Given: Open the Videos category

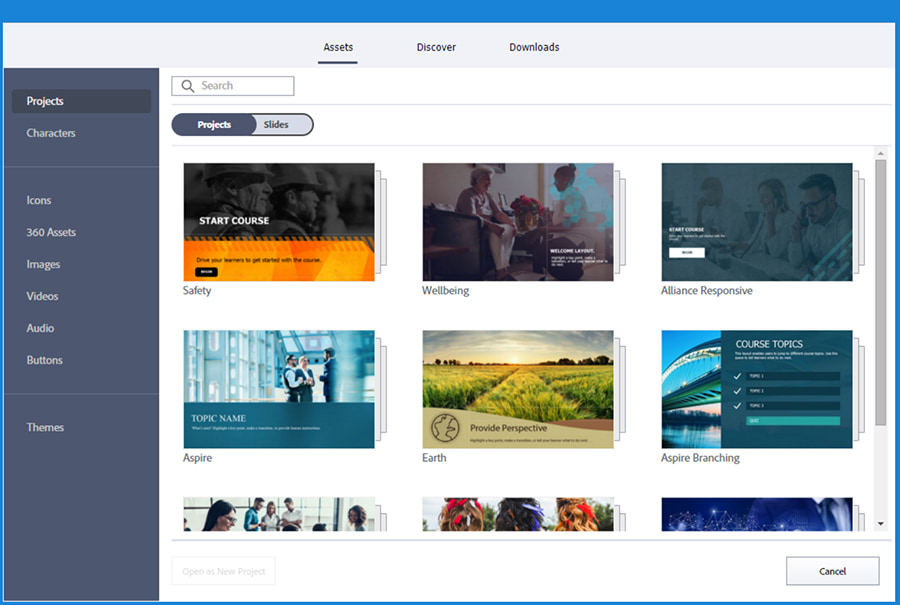Looking at the screenshot, I should (x=42, y=296).
